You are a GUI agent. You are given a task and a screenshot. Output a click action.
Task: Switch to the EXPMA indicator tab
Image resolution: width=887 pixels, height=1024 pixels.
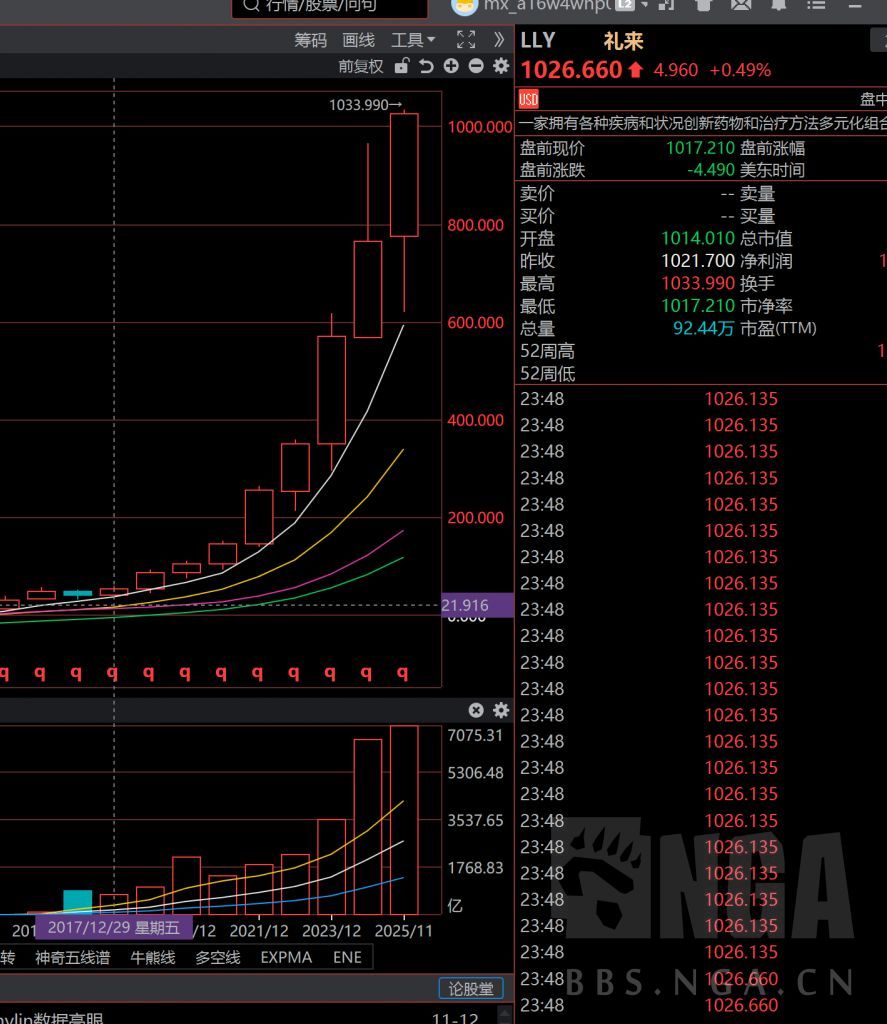(286, 957)
